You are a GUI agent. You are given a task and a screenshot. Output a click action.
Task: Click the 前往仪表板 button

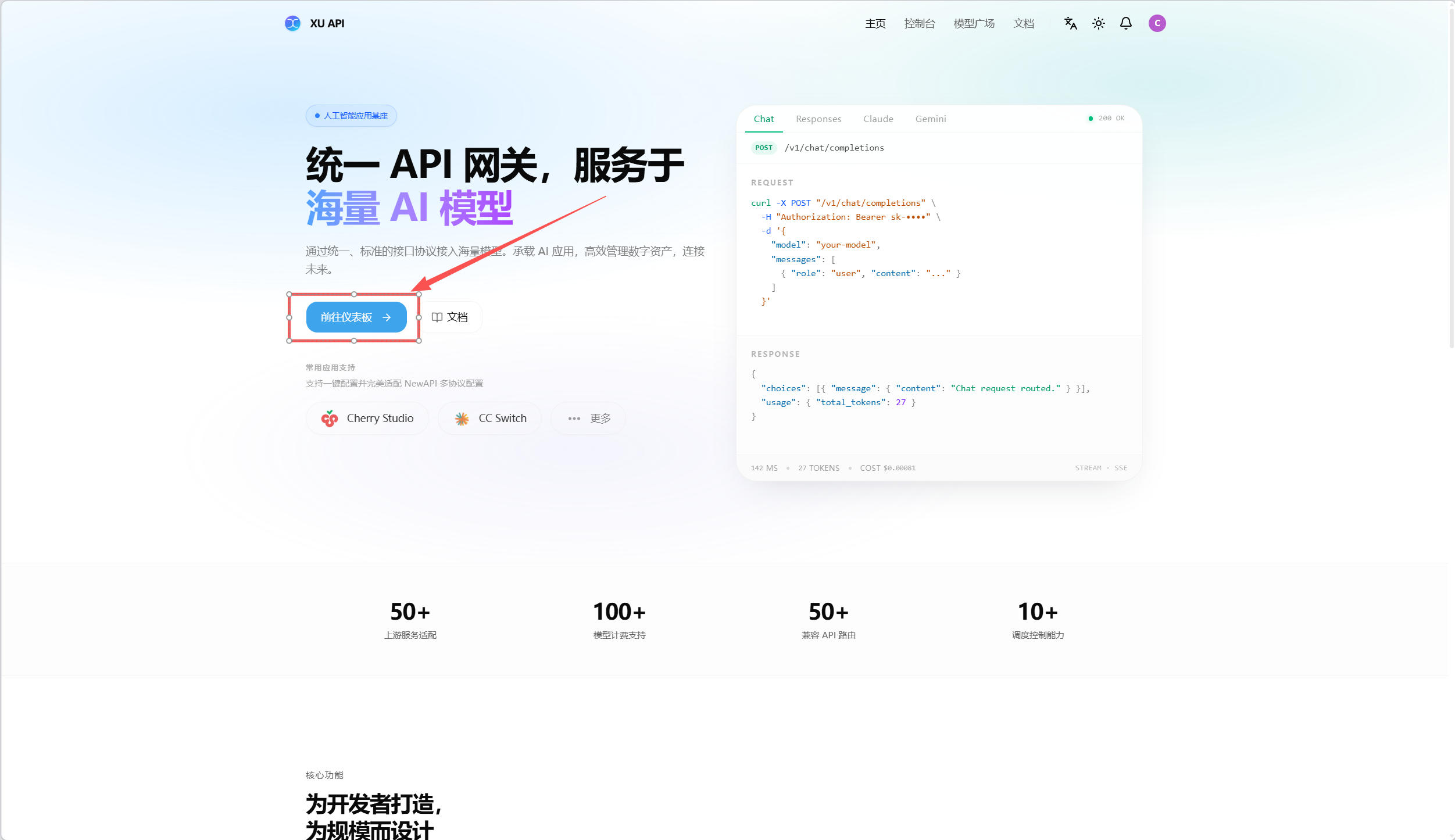(356, 317)
